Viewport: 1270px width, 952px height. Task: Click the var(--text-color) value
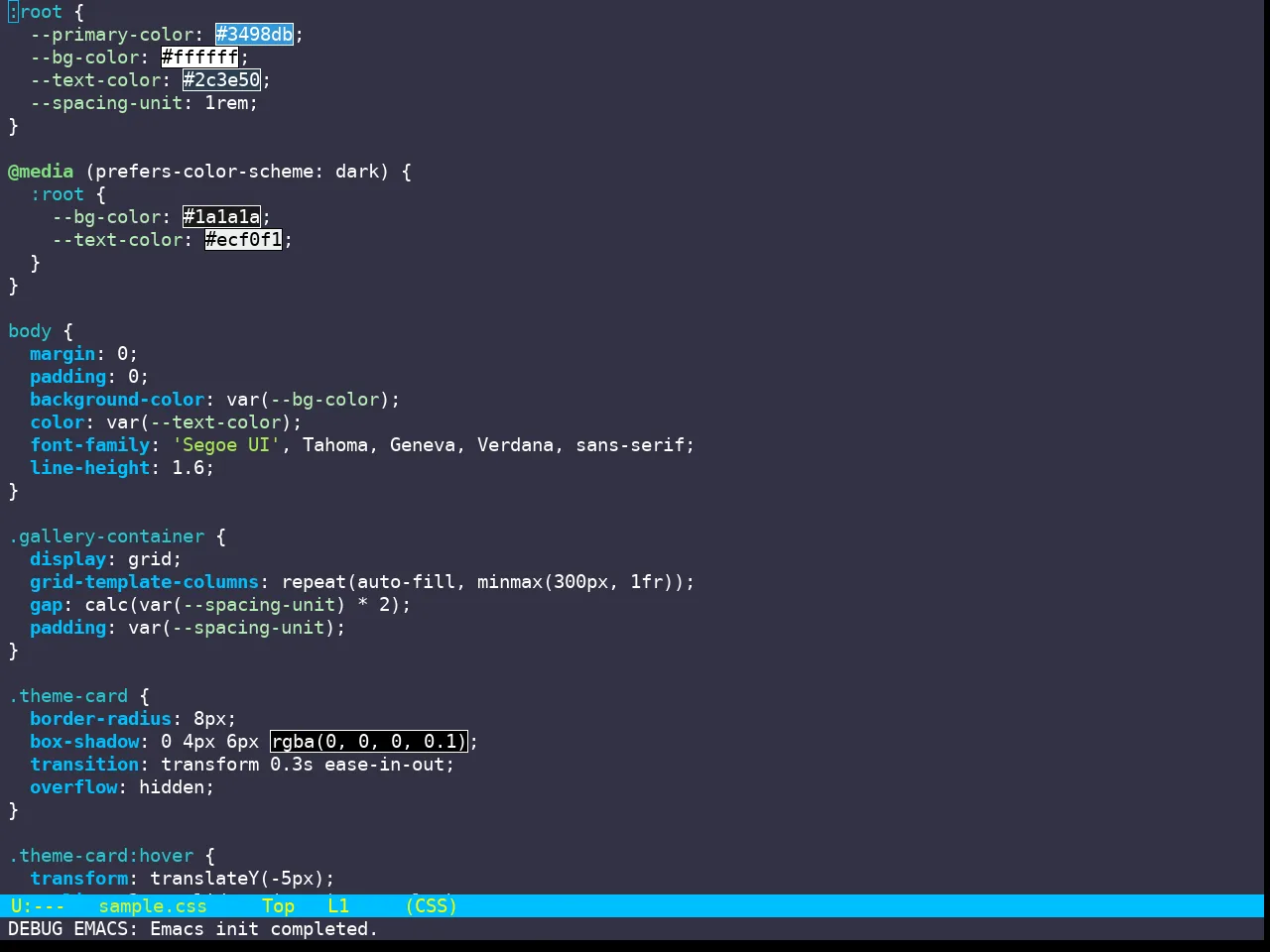coord(199,422)
